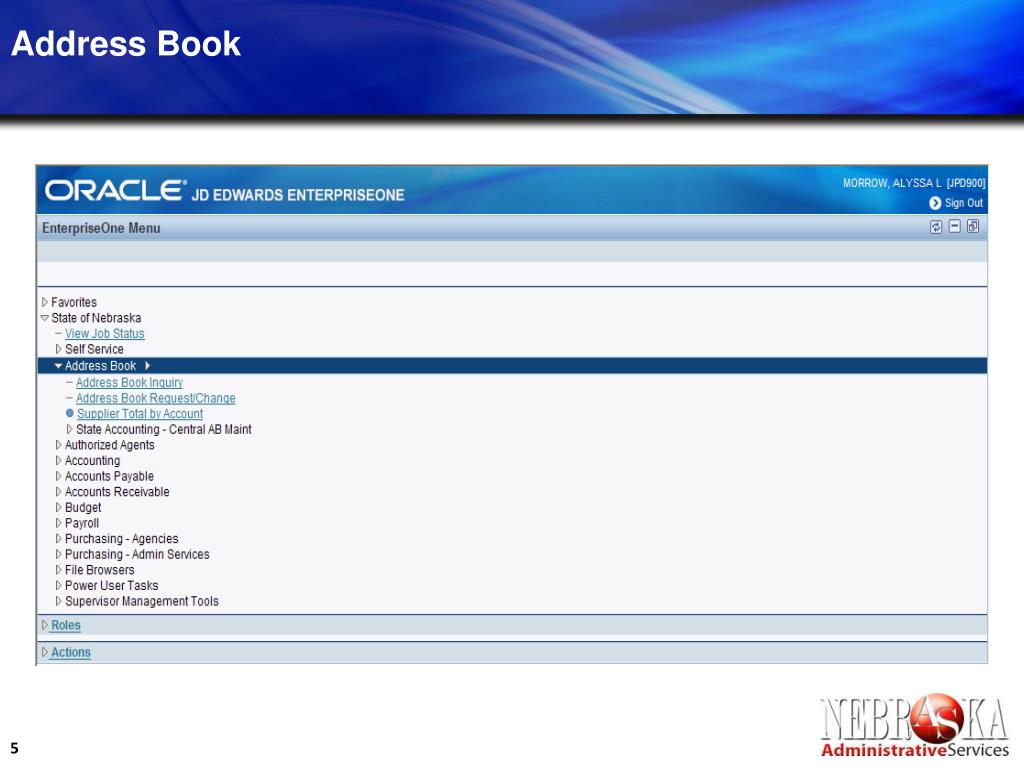Expand the Power User Tasks triangle
The width and height of the screenshot is (1024, 768).
[x=58, y=586]
